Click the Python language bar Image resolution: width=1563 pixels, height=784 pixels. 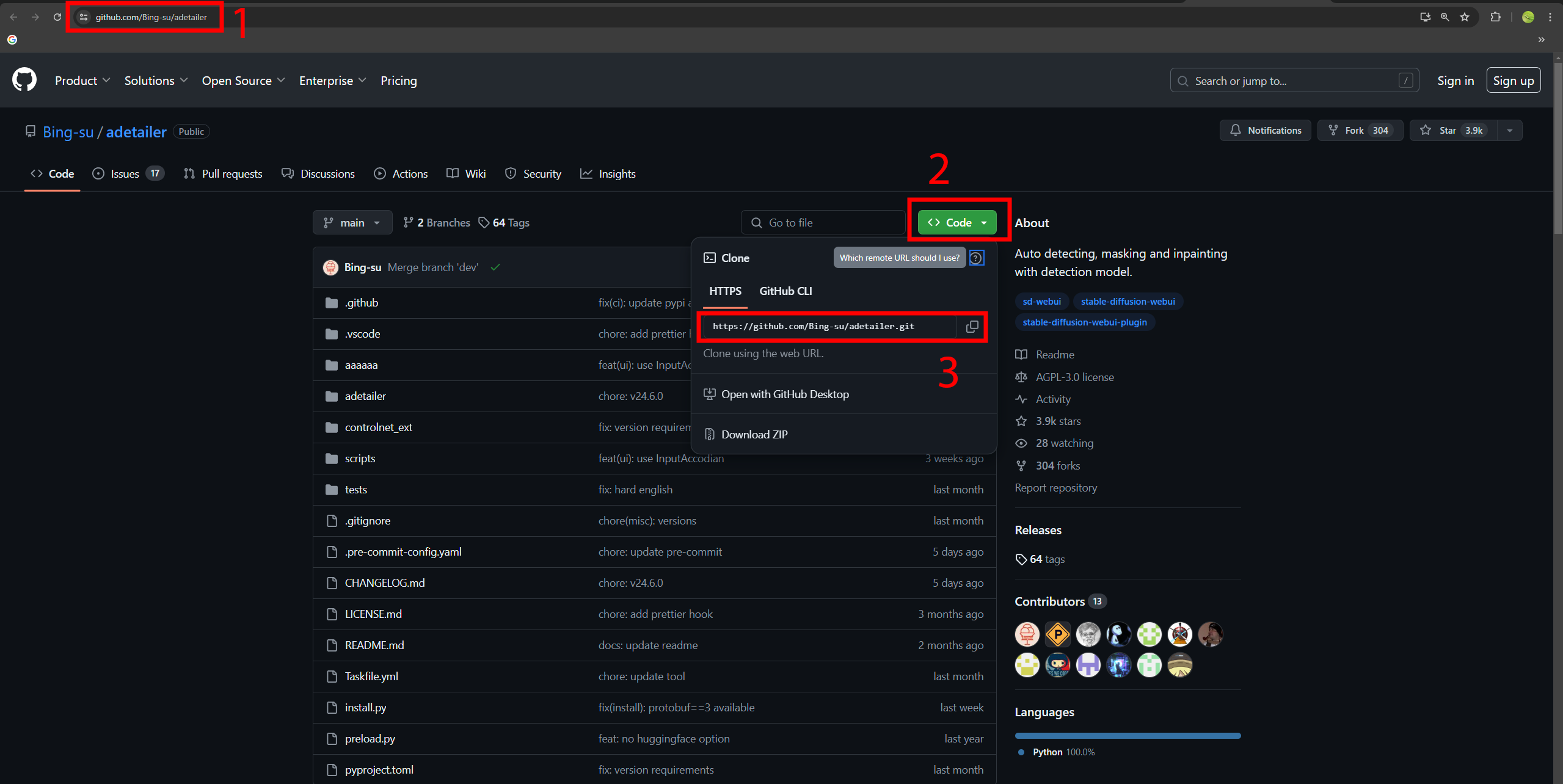[1127, 736]
